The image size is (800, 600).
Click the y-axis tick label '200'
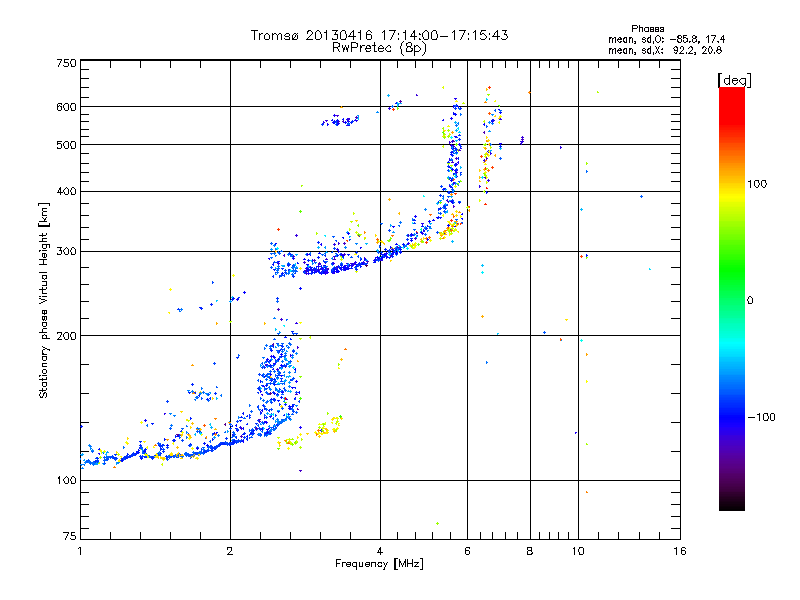66,336
